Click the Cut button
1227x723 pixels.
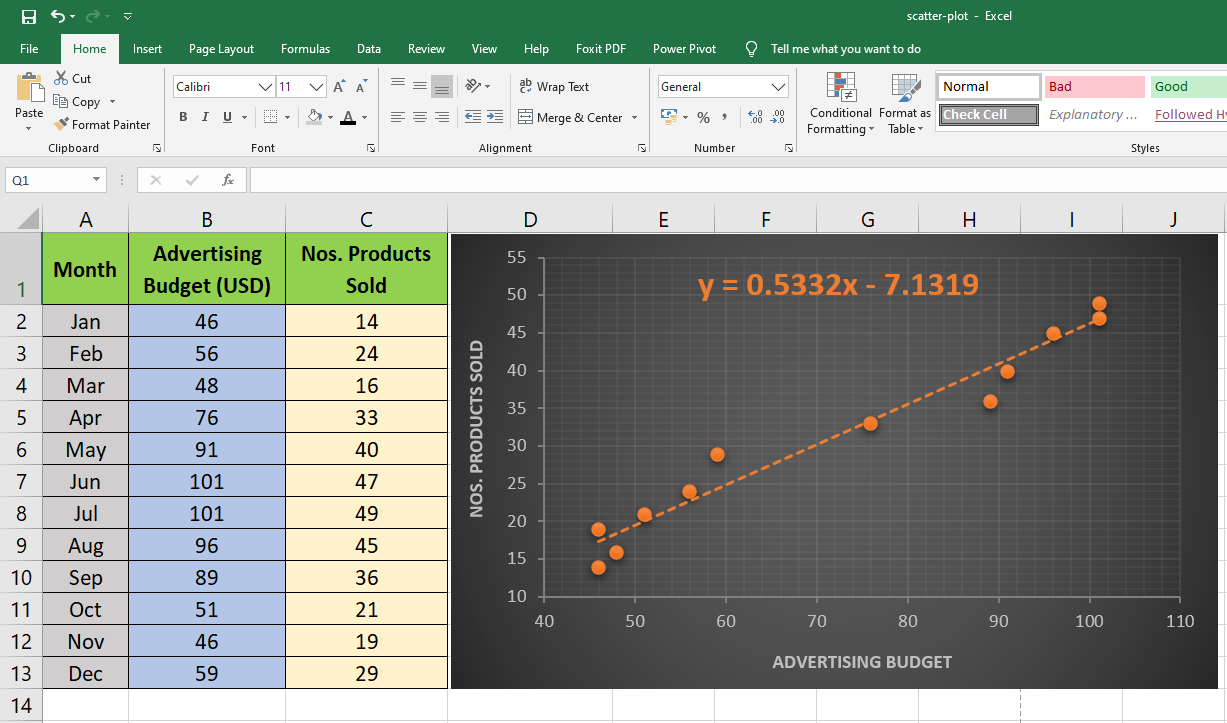click(72, 79)
